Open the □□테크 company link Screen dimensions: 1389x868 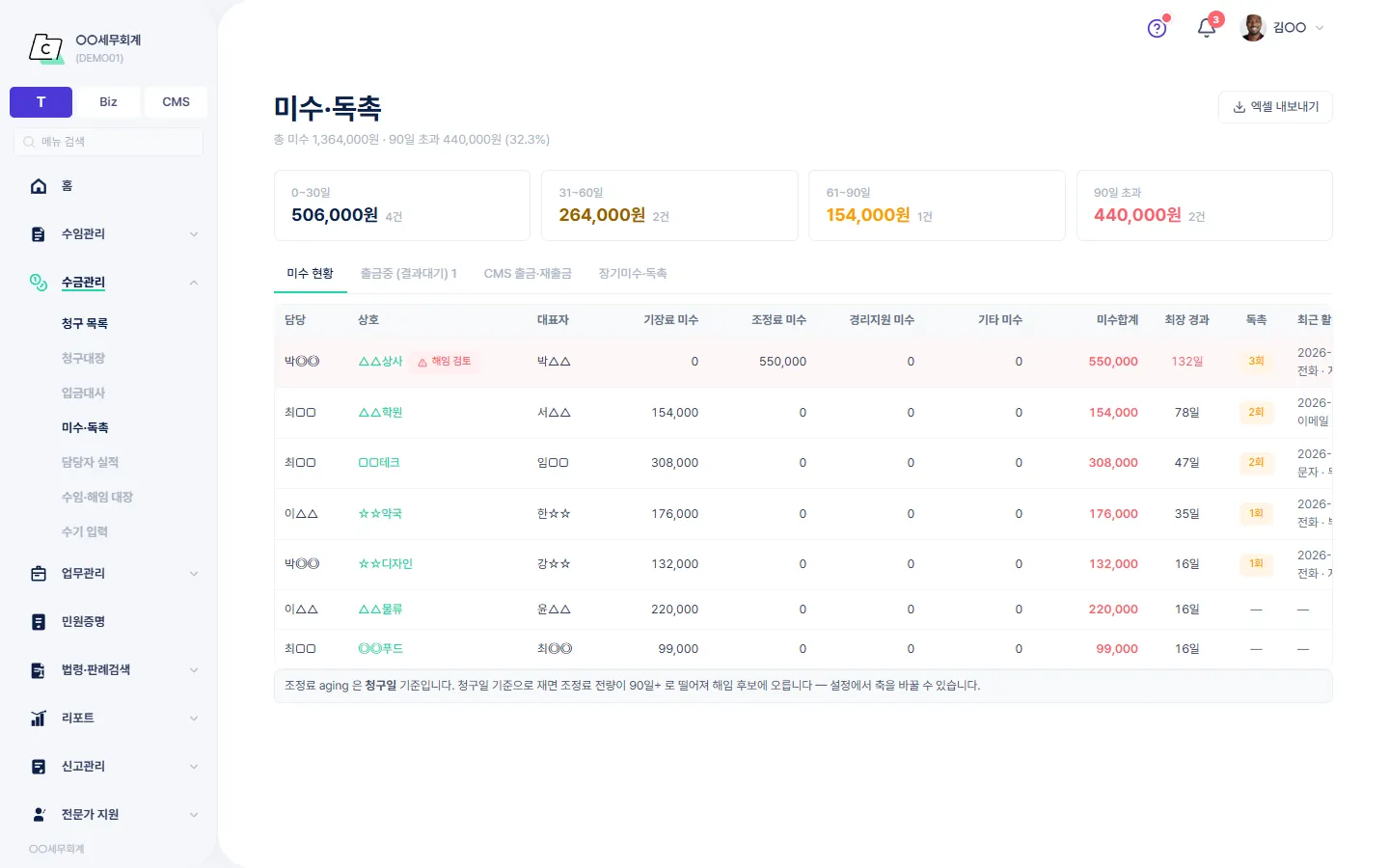pyautogui.click(x=379, y=463)
